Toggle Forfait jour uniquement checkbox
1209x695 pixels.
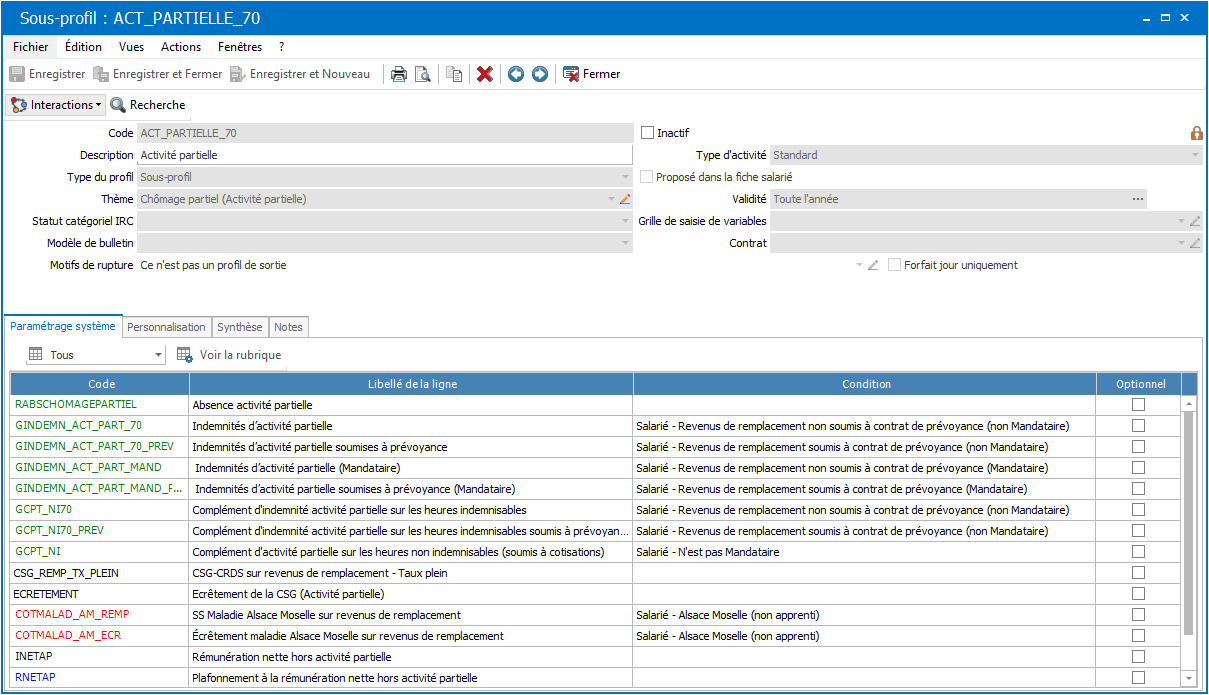pyautogui.click(x=895, y=265)
